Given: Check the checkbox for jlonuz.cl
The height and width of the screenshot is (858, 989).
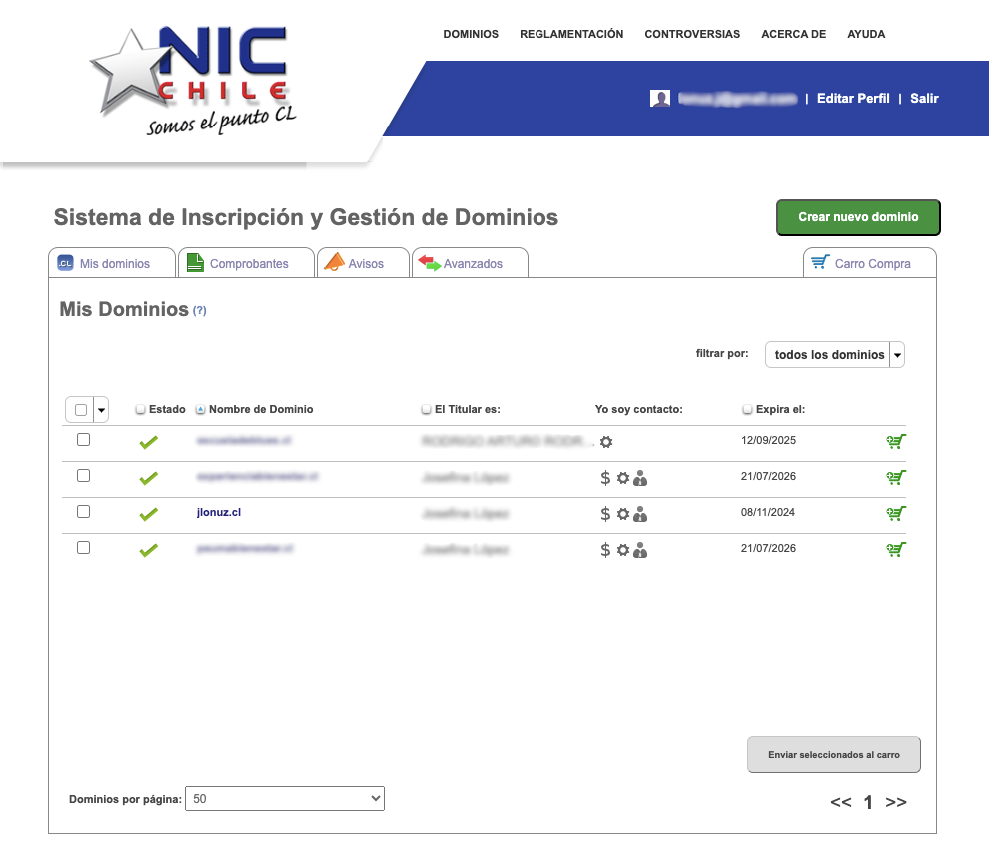Looking at the screenshot, I should [83, 511].
